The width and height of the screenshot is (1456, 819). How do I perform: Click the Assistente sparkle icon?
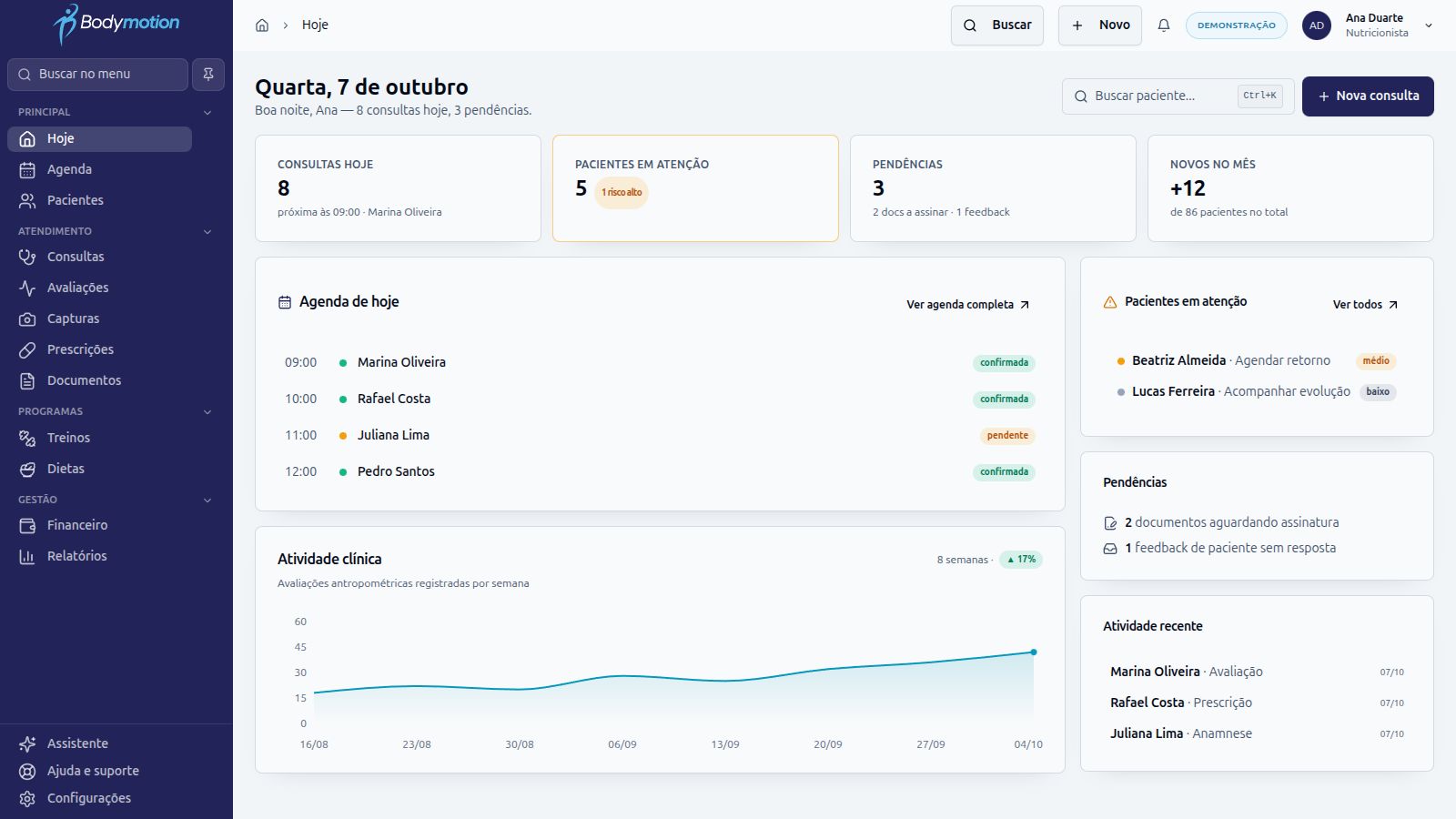point(27,744)
